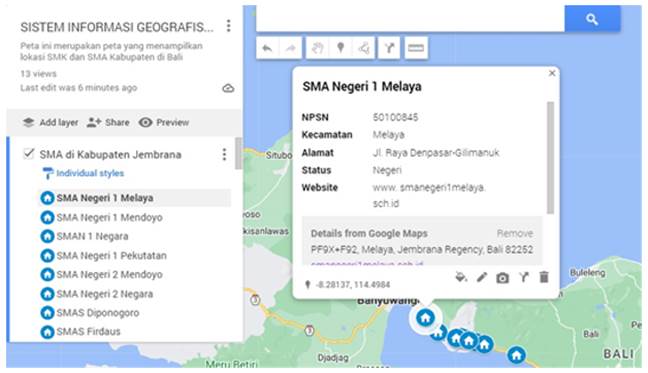Open style paint bucket in info popup
This screenshot has height=373, width=648.
click(x=461, y=277)
